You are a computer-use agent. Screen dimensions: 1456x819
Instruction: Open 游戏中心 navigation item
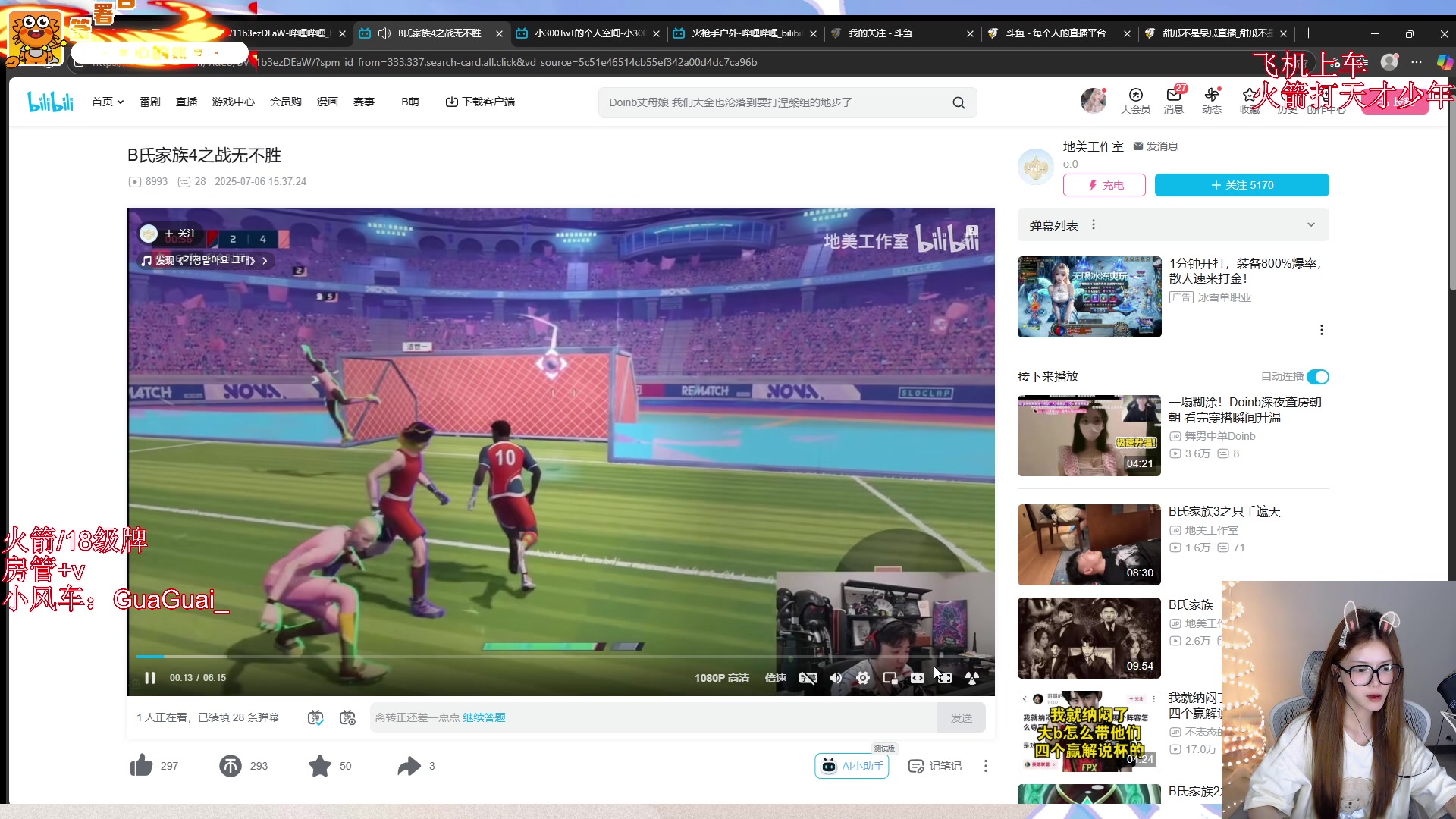coord(234,102)
